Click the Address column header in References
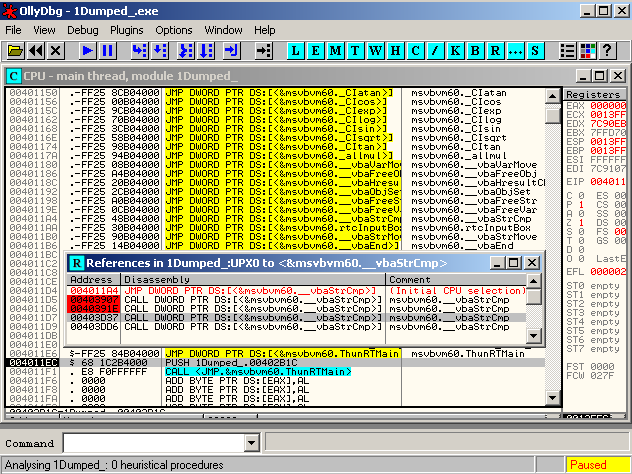 [x=94, y=279]
